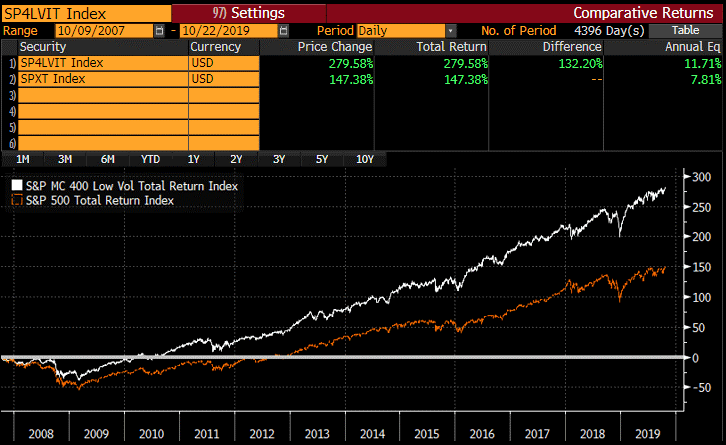
Task: Click the Security column header
Action: click(x=103, y=47)
